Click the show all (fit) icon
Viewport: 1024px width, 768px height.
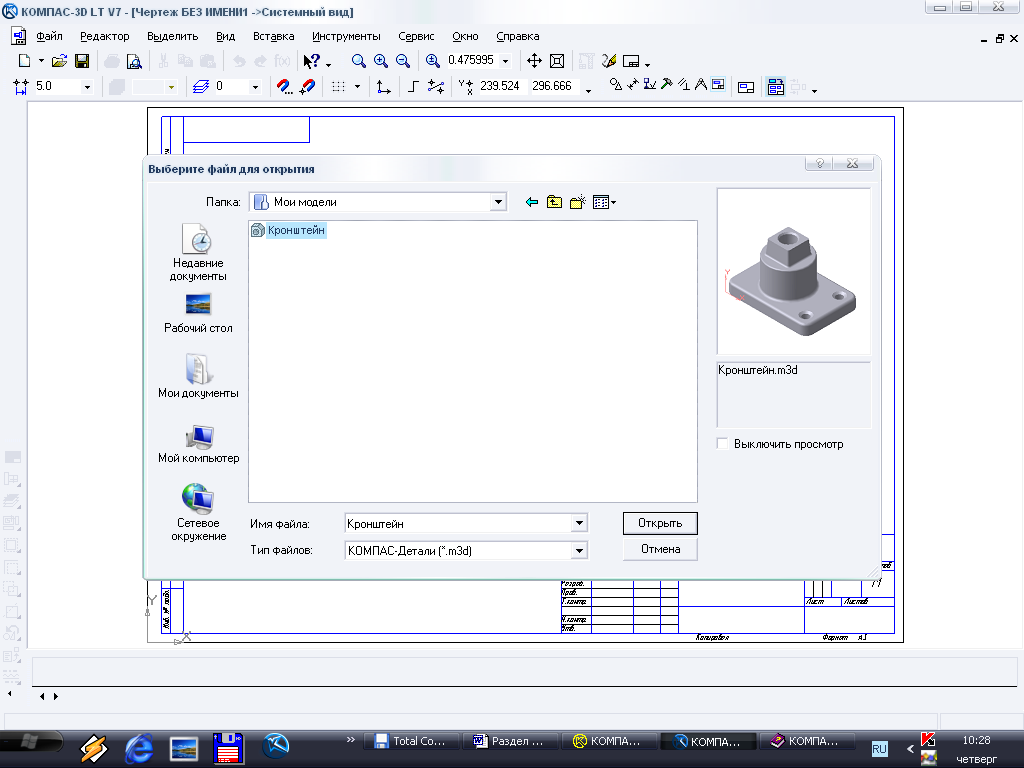[557, 61]
